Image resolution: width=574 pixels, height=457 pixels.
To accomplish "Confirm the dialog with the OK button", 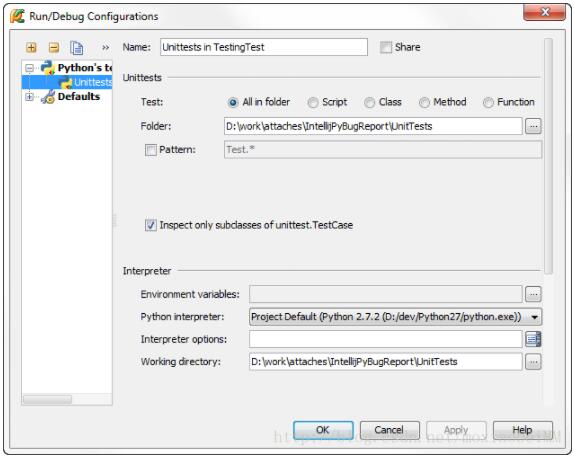I will point(323,430).
